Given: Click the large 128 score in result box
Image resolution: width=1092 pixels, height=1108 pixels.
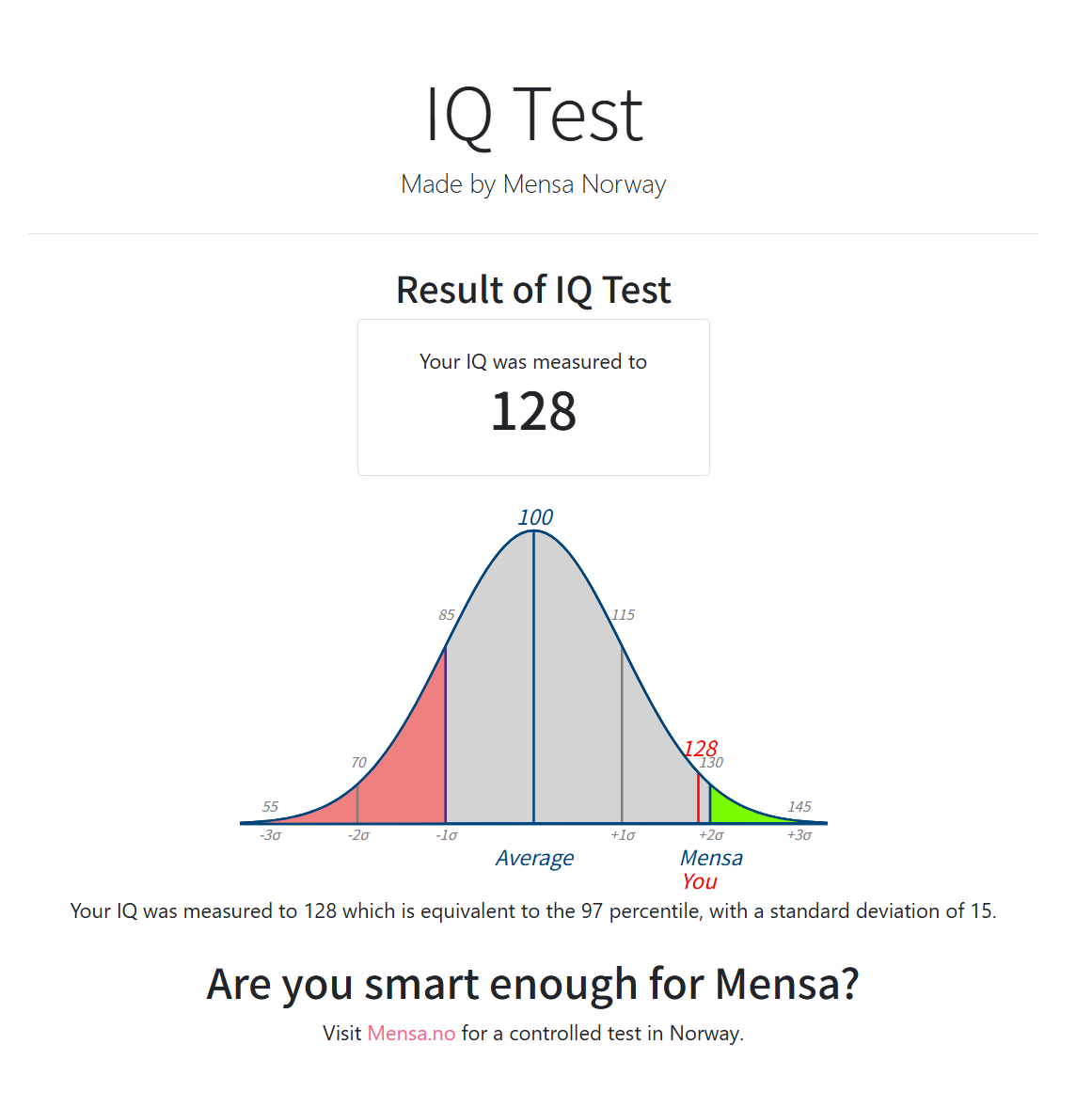Looking at the screenshot, I should (x=533, y=412).
